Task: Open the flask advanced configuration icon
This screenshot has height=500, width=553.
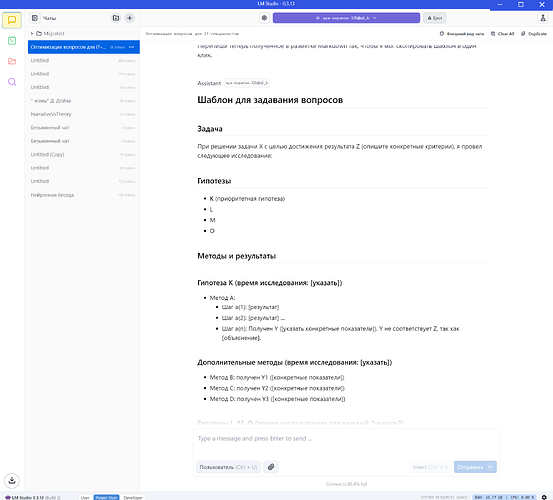Action: 543,18
